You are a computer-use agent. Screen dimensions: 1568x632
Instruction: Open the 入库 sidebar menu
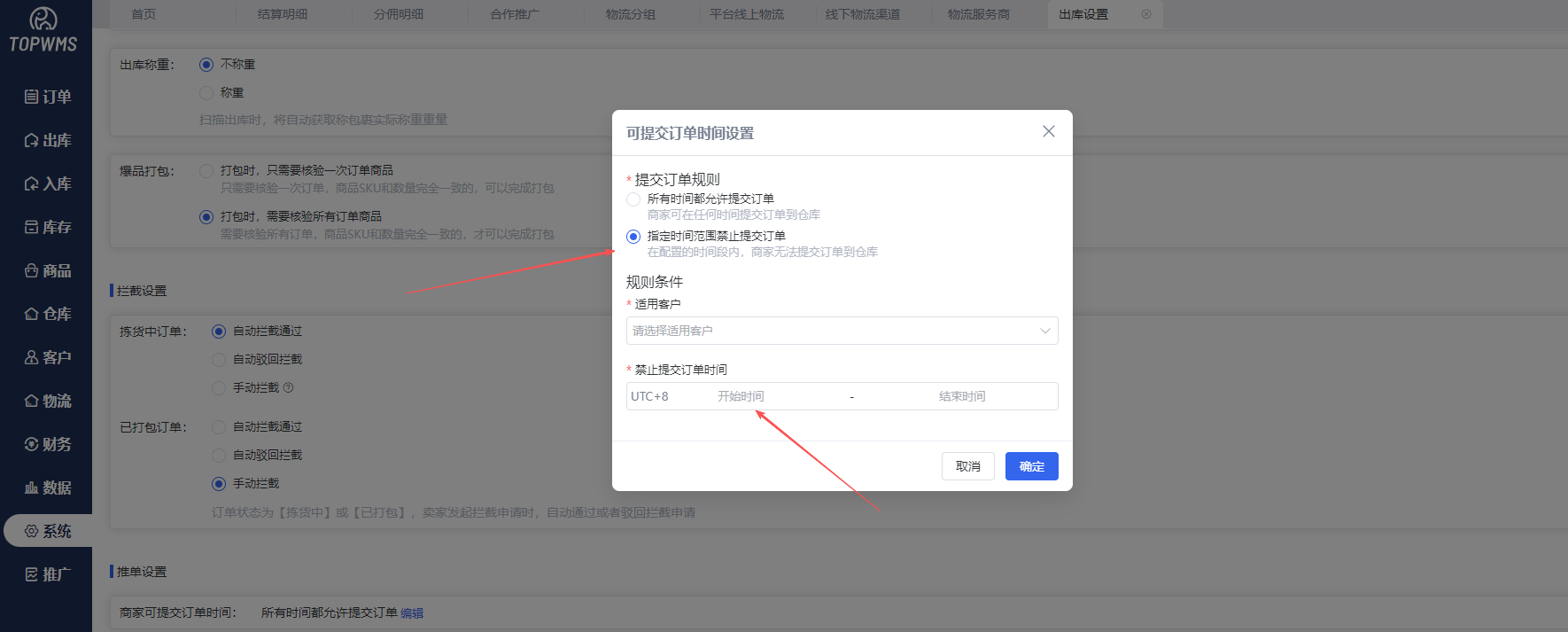[x=46, y=183]
